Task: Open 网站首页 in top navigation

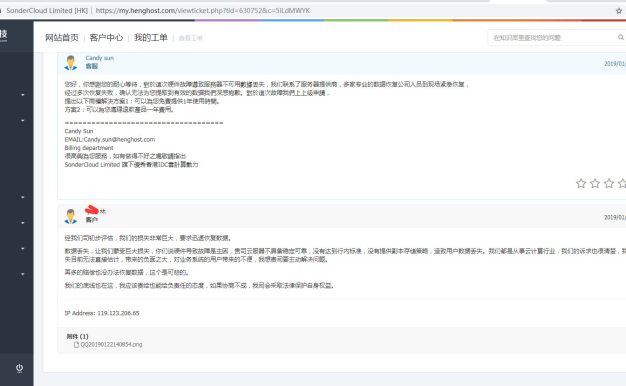Action: (62, 38)
